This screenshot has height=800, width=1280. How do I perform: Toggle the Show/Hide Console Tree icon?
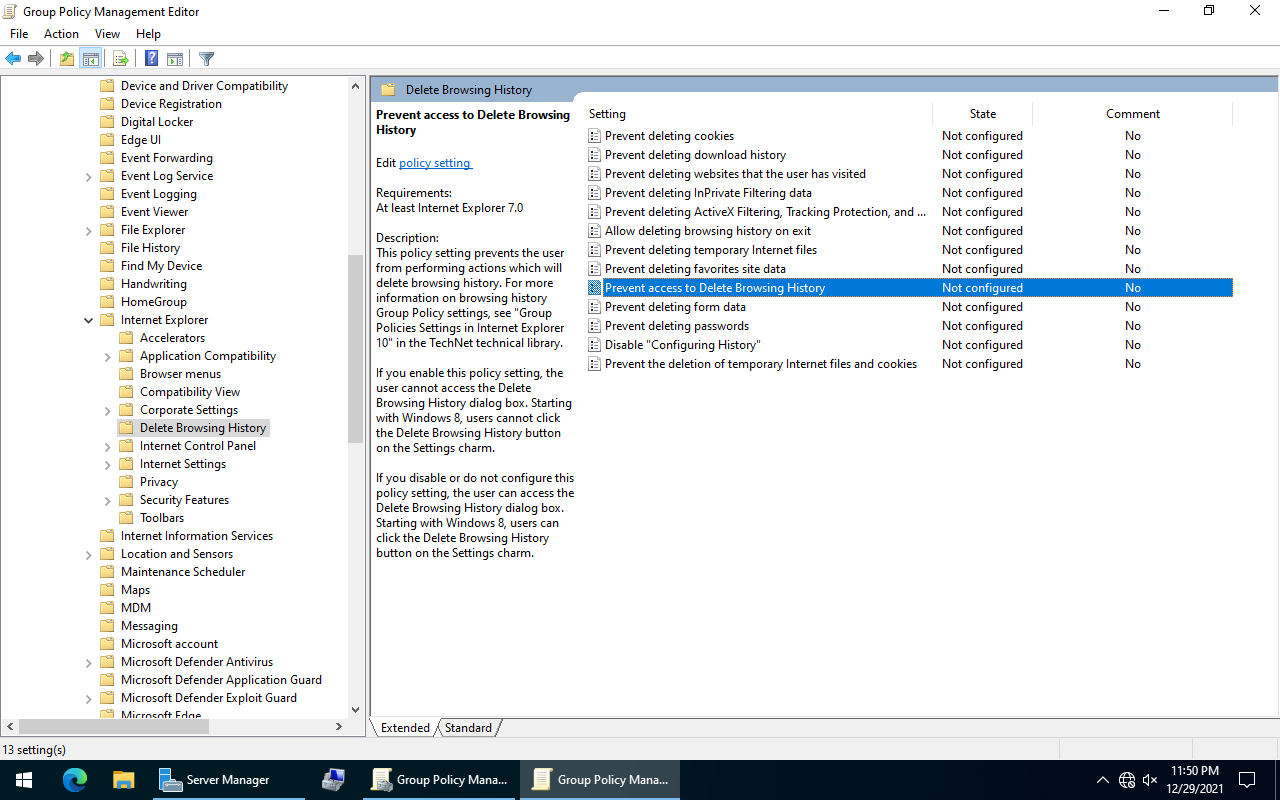coord(90,58)
